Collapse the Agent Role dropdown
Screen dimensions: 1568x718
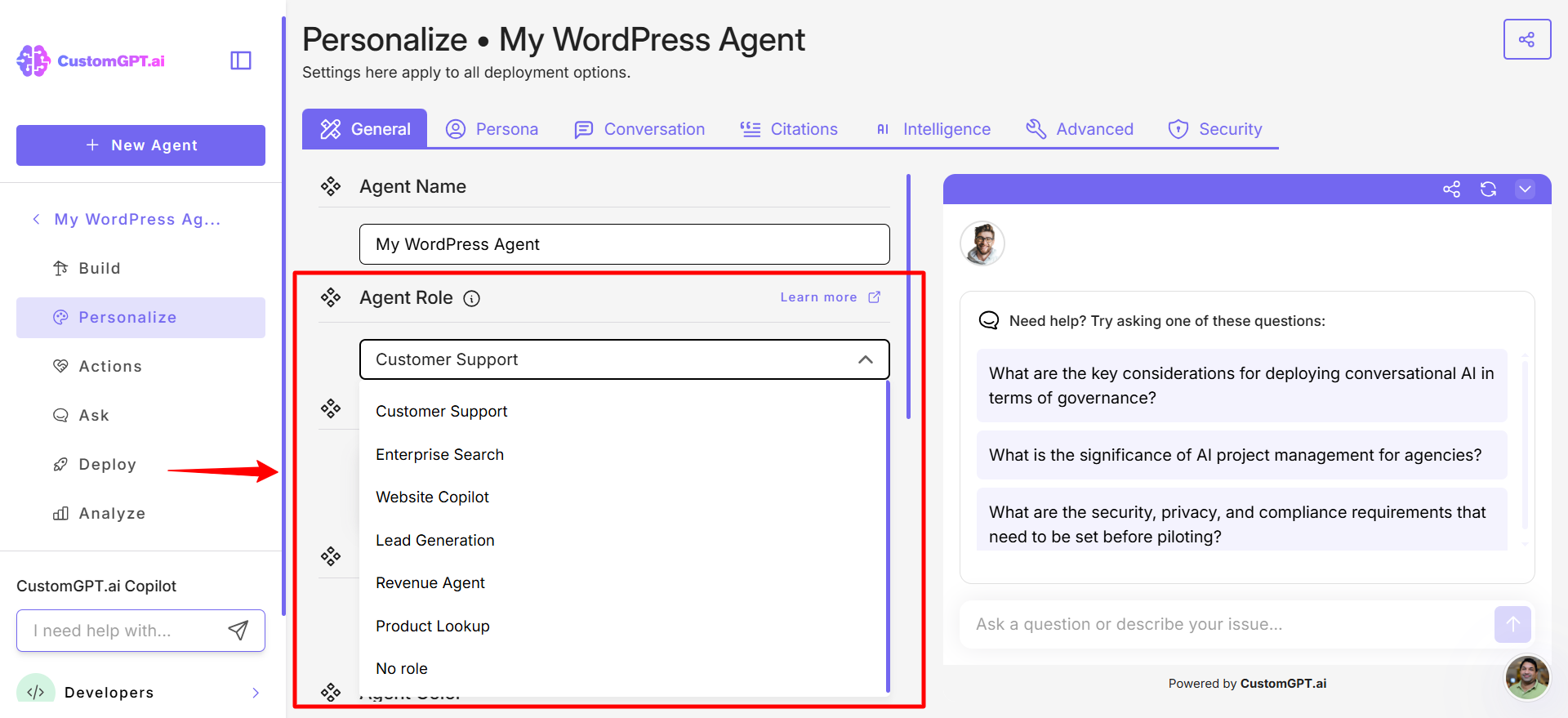tap(866, 359)
